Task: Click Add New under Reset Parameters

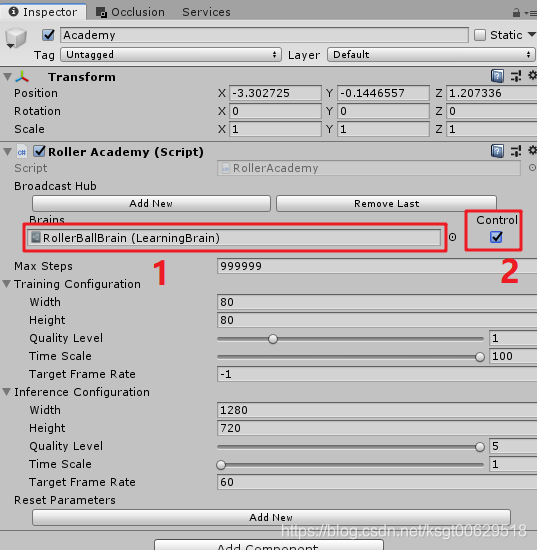Action: point(271,517)
